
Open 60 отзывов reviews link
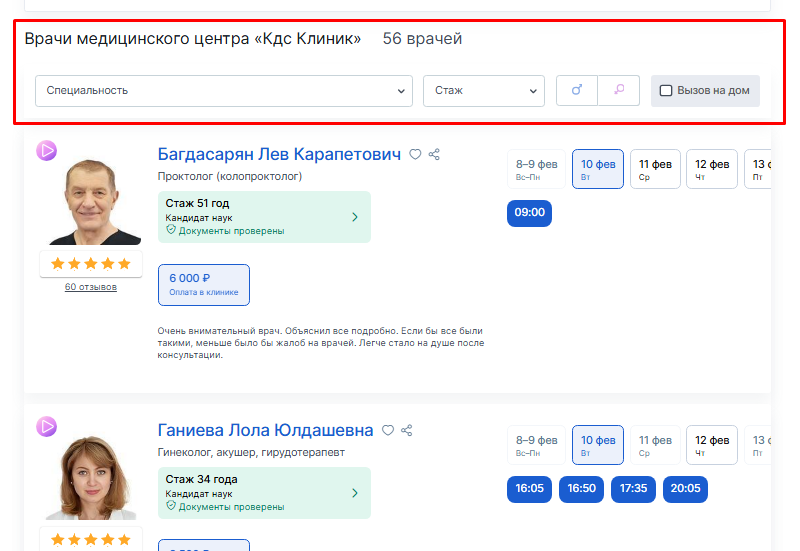pyautogui.click(x=91, y=287)
